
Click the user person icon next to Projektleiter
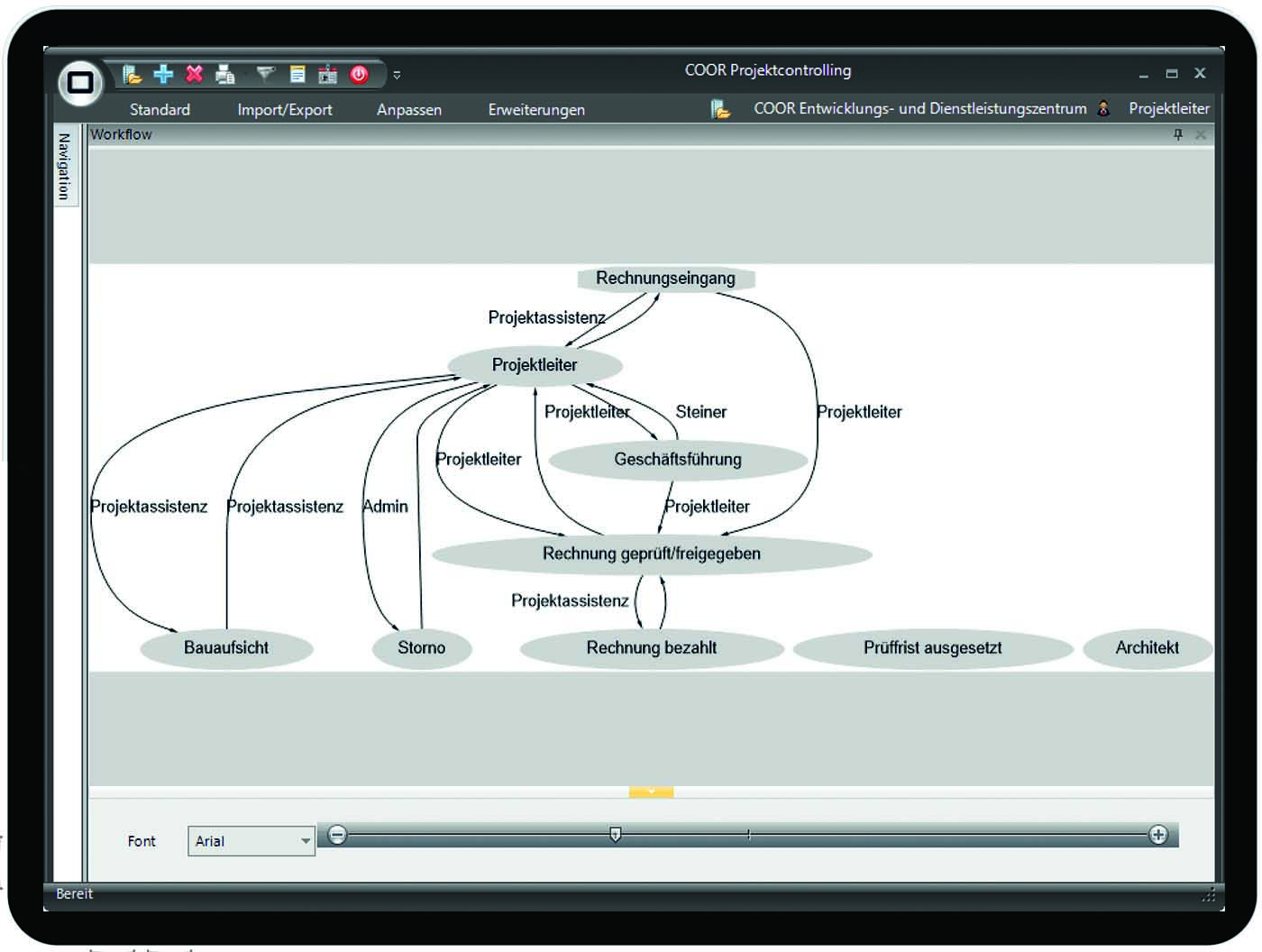click(1103, 108)
